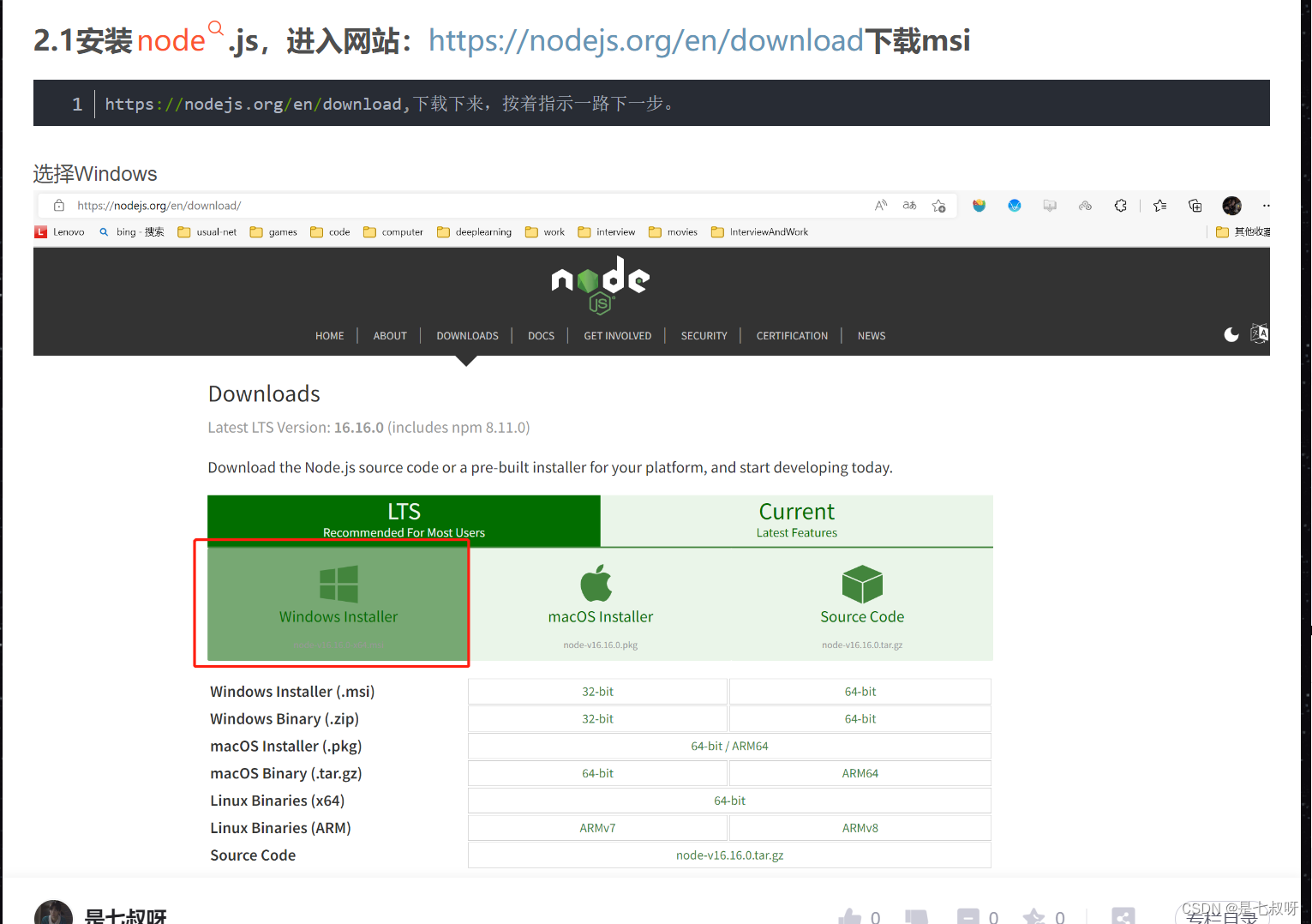
Task: Open the browser's three-dot menu
Action: pyautogui.click(x=1266, y=206)
